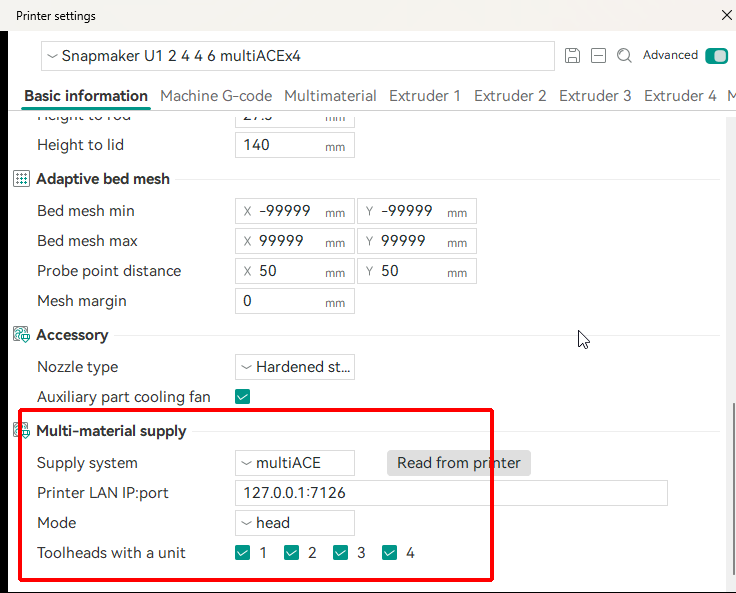Open the settings search magnifier

[624, 55]
